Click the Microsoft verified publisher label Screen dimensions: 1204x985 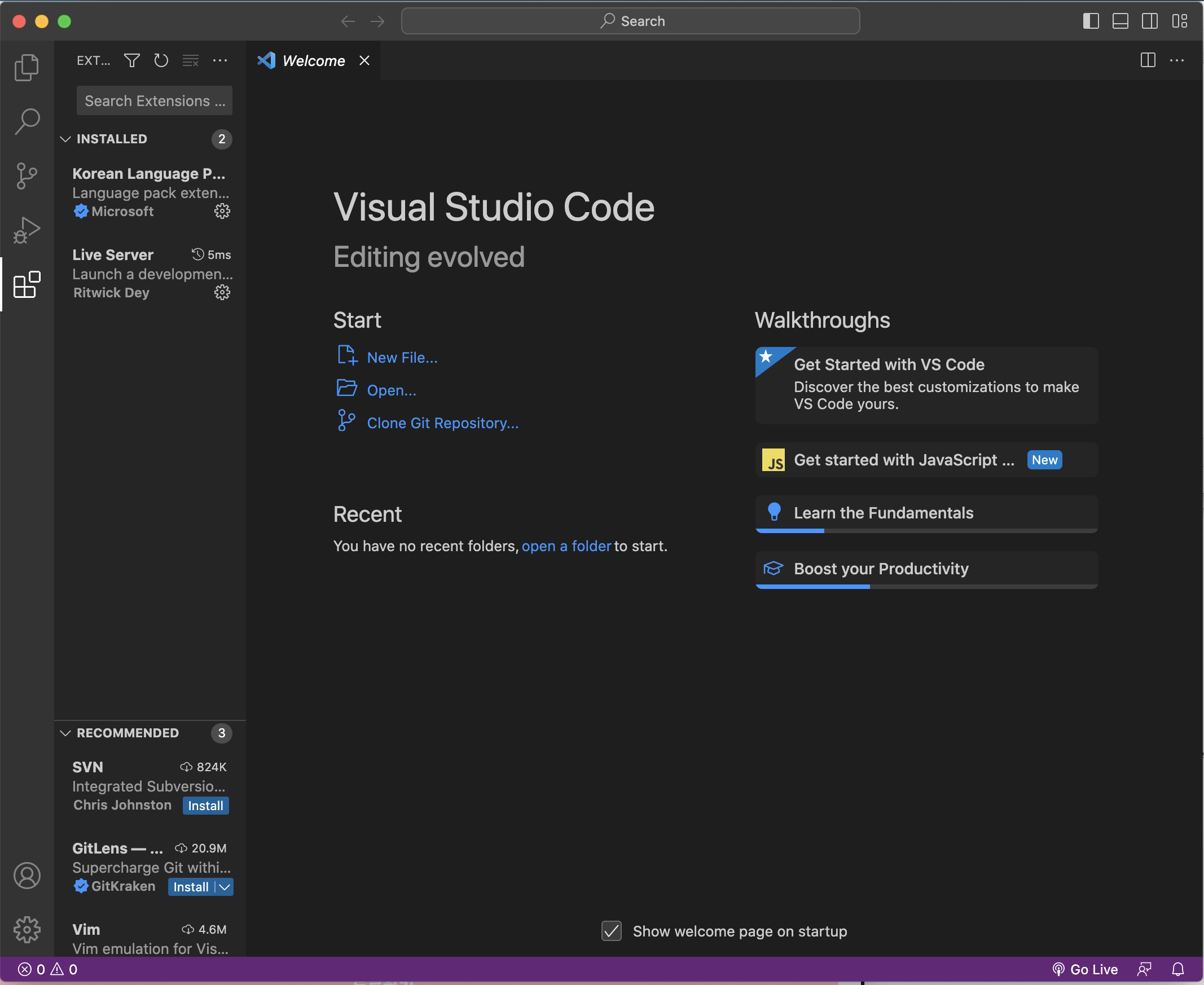tap(113, 212)
